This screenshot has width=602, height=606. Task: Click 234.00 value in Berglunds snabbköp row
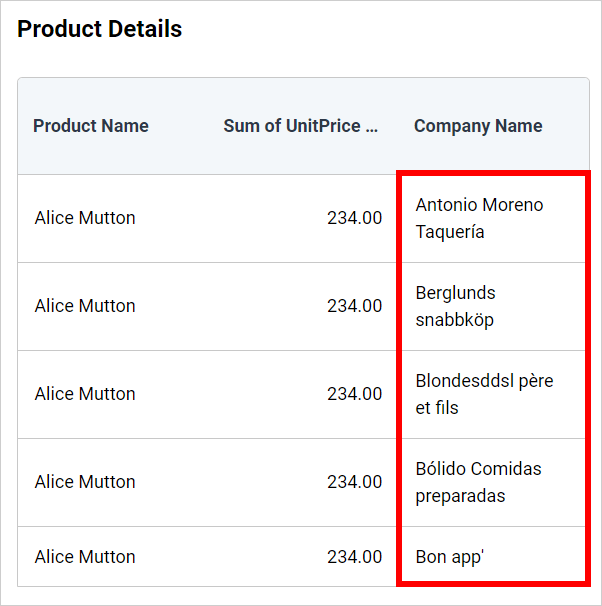point(354,306)
